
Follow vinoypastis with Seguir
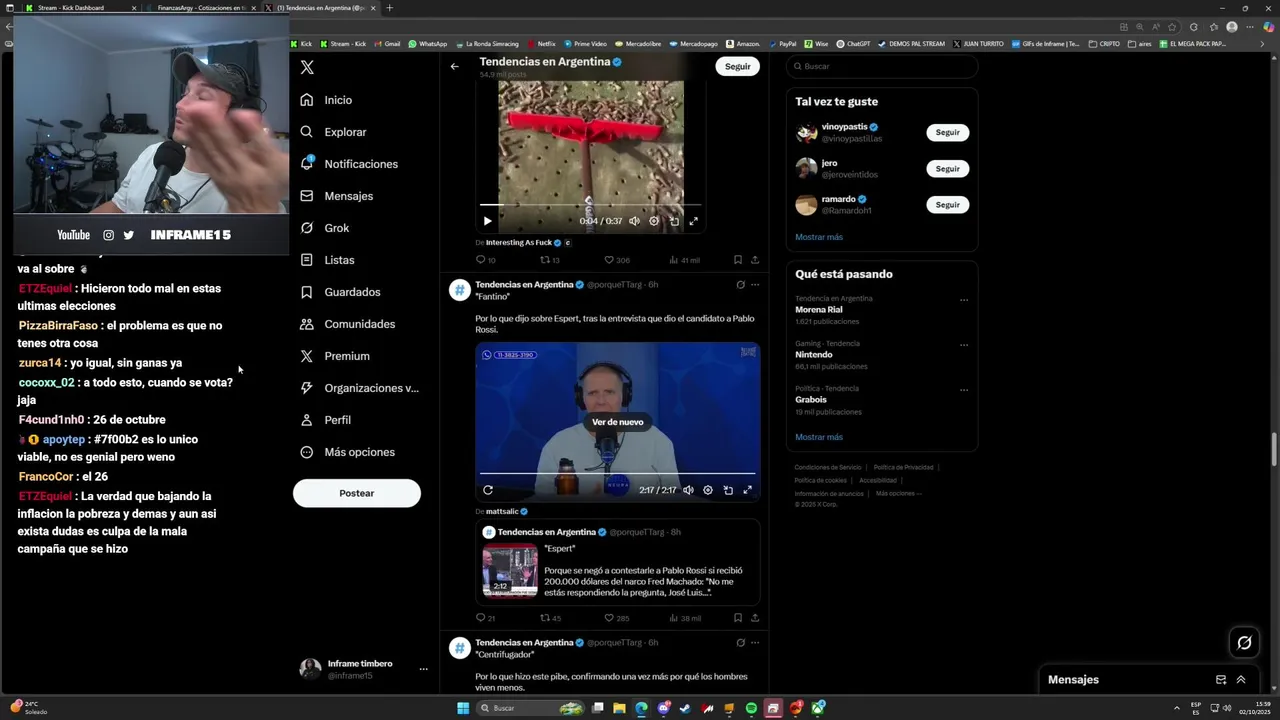947,132
